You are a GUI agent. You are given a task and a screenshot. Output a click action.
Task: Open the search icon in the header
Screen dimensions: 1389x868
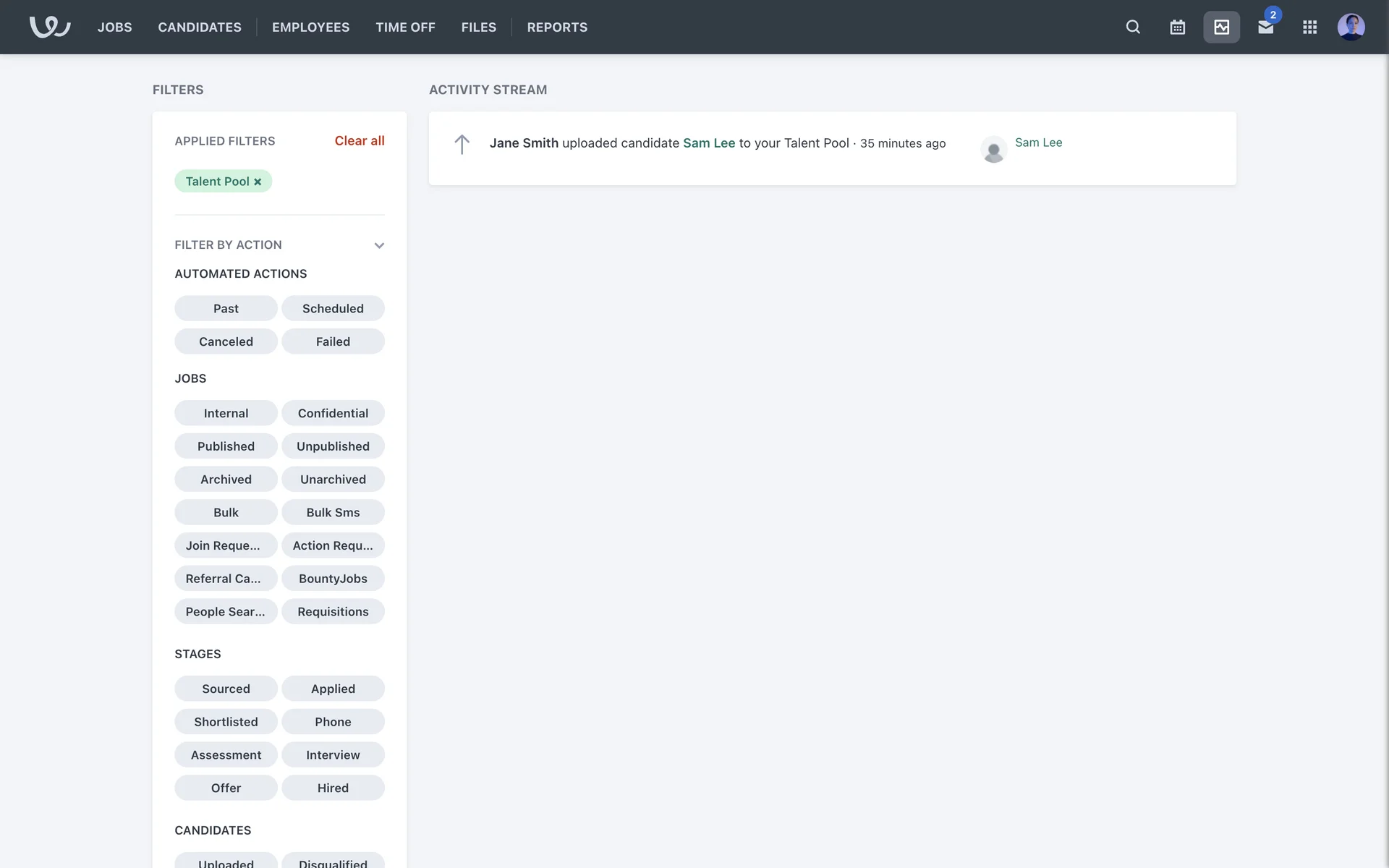[1133, 27]
